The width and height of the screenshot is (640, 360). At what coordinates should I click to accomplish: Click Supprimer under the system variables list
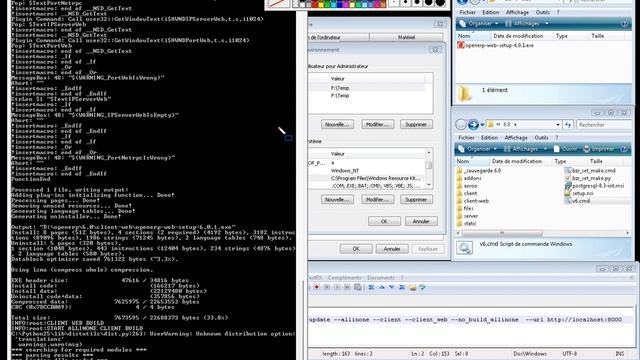[416, 200]
